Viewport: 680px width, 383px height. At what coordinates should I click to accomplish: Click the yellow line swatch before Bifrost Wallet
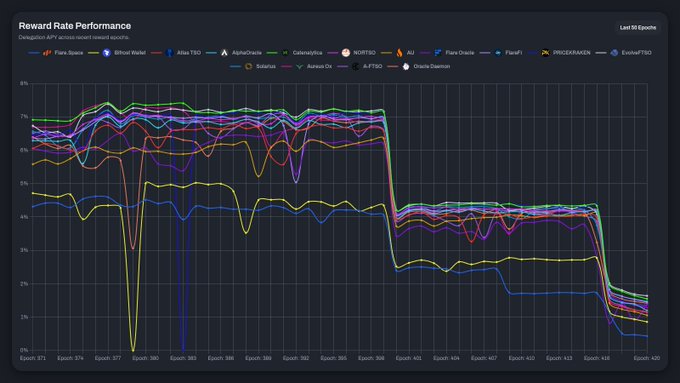coord(94,53)
